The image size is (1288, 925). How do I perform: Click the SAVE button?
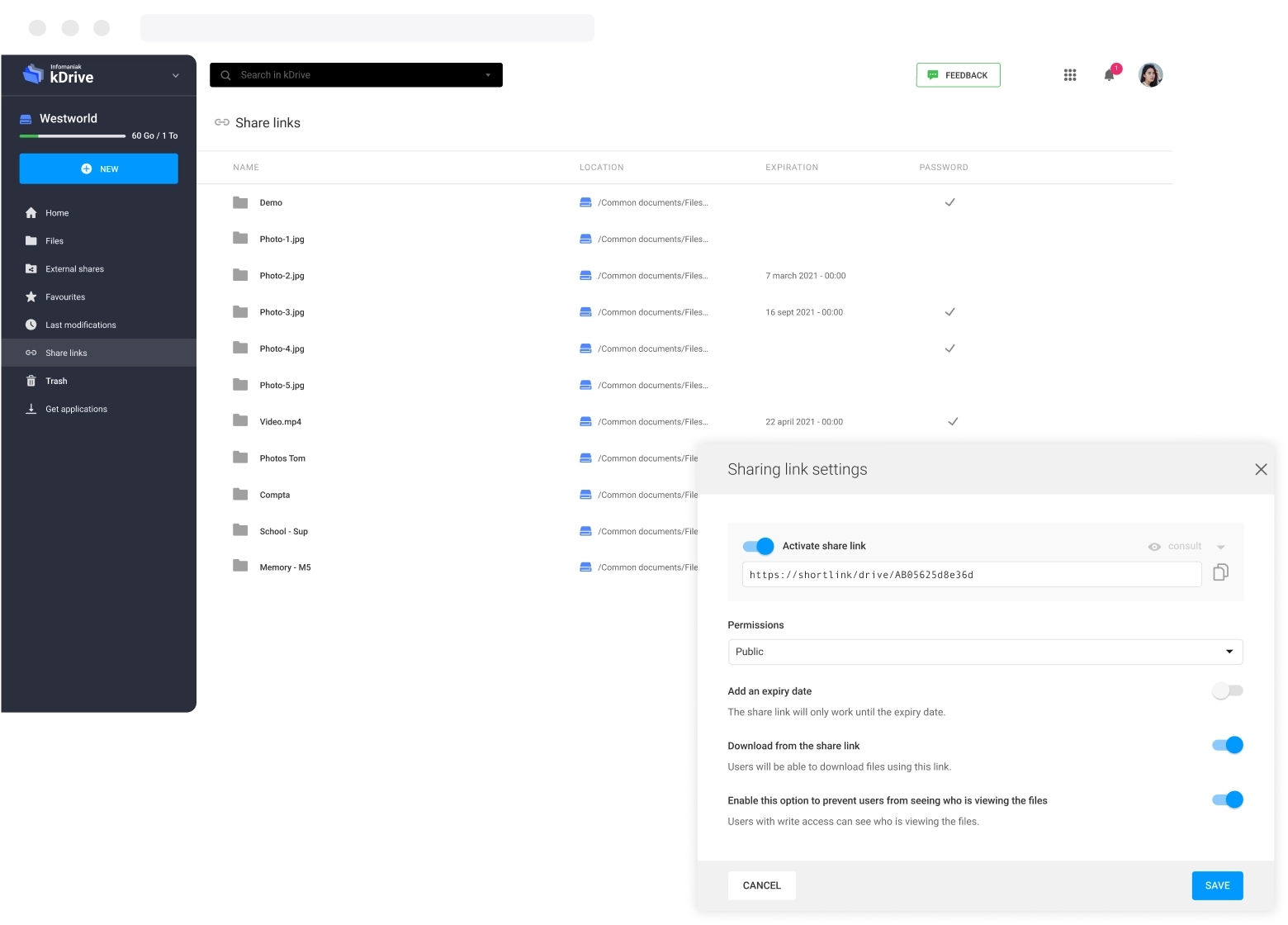tap(1218, 885)
